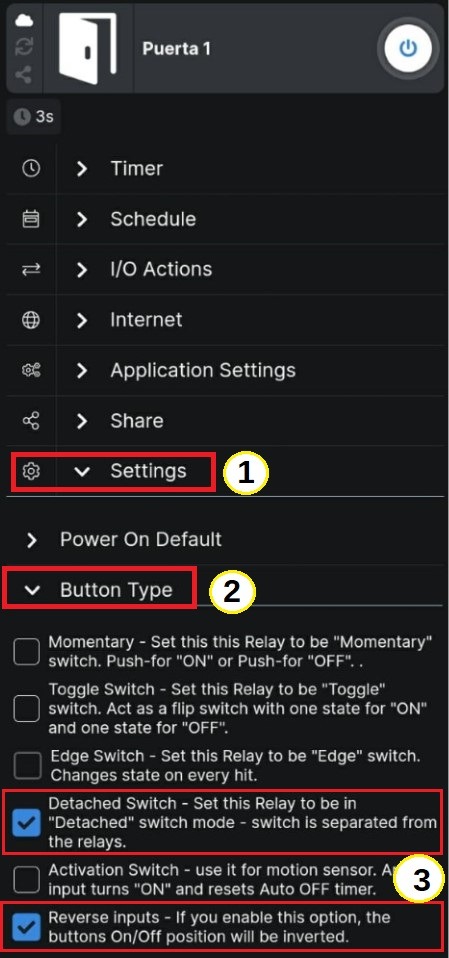Screen dimensions: 449x958
Task: Click the arrows icon beside I/O Actions
Action: 31,269
